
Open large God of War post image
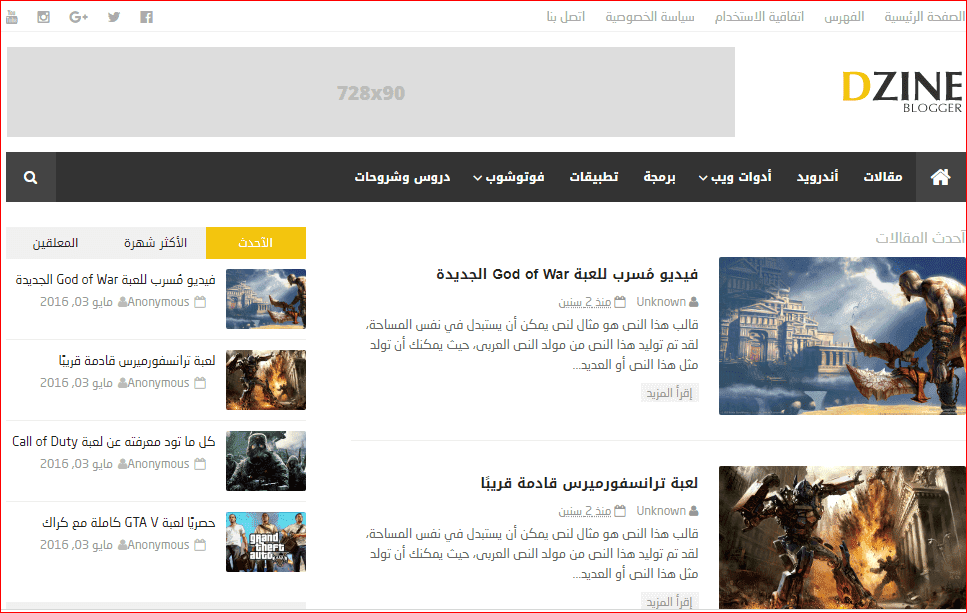pyautogui.click(x=842, y=336)
